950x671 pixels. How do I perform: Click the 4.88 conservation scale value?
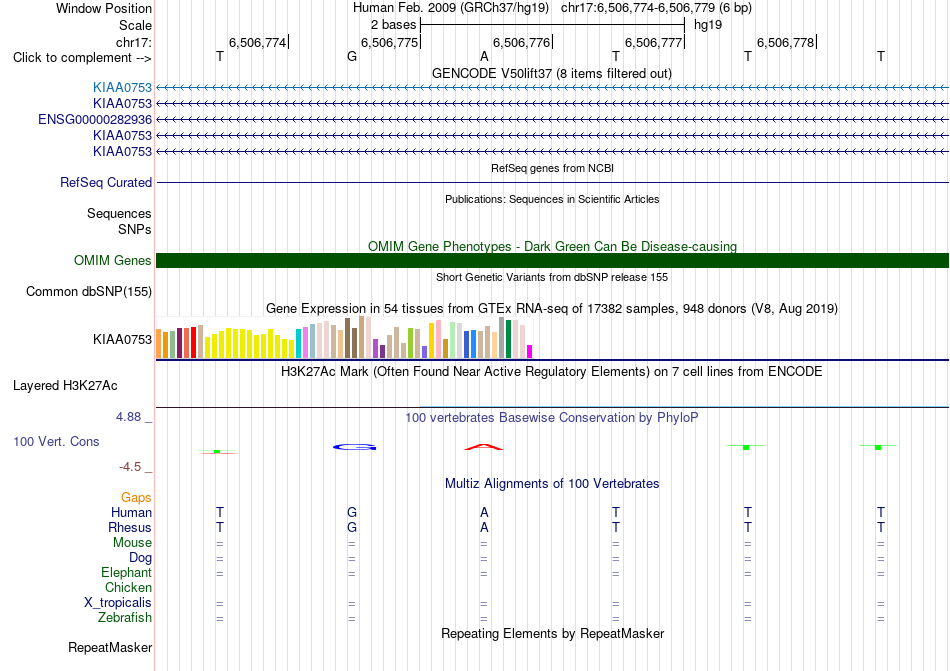(x=128, y=417)
